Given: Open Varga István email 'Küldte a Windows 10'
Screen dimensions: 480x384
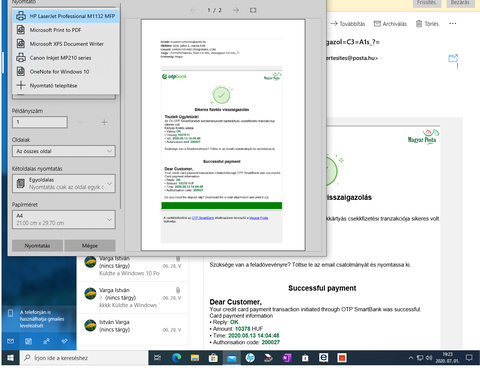Looking at the screenshot, I should [x=133, y=266].
